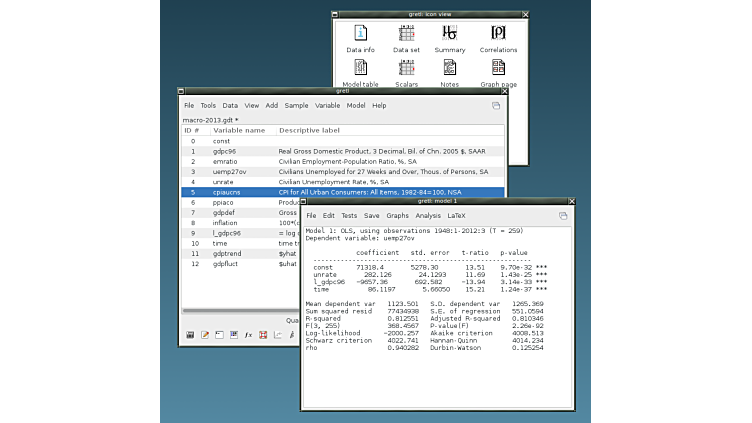The height and width of the screenshot is (423, 752).
Task: Open the Correlations matrix icon
Action: pyautogui.click(x=498, y=33)
